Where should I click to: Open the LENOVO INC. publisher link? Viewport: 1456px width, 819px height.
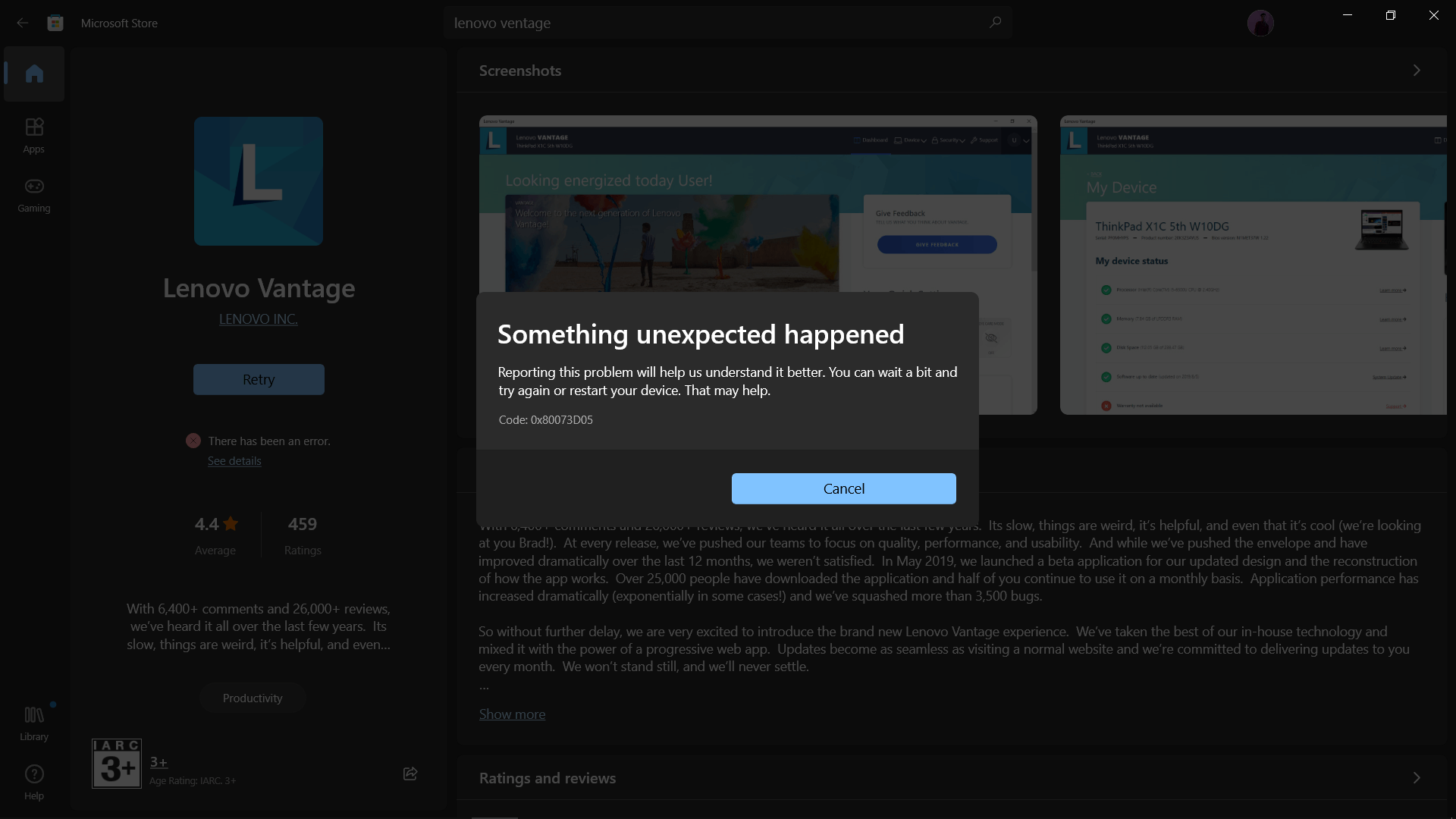click(x=259, y=319)
